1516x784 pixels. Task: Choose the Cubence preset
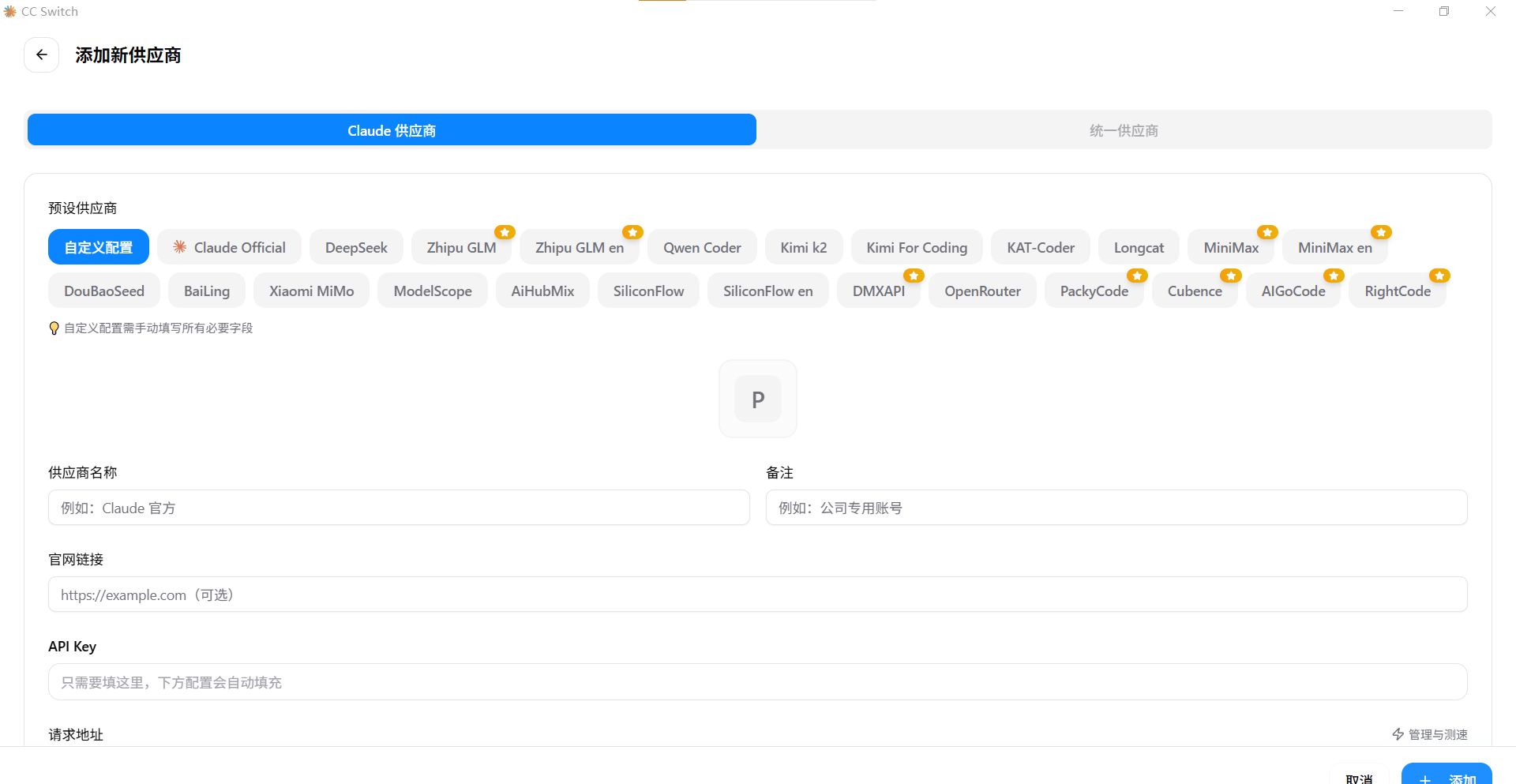1195,291
